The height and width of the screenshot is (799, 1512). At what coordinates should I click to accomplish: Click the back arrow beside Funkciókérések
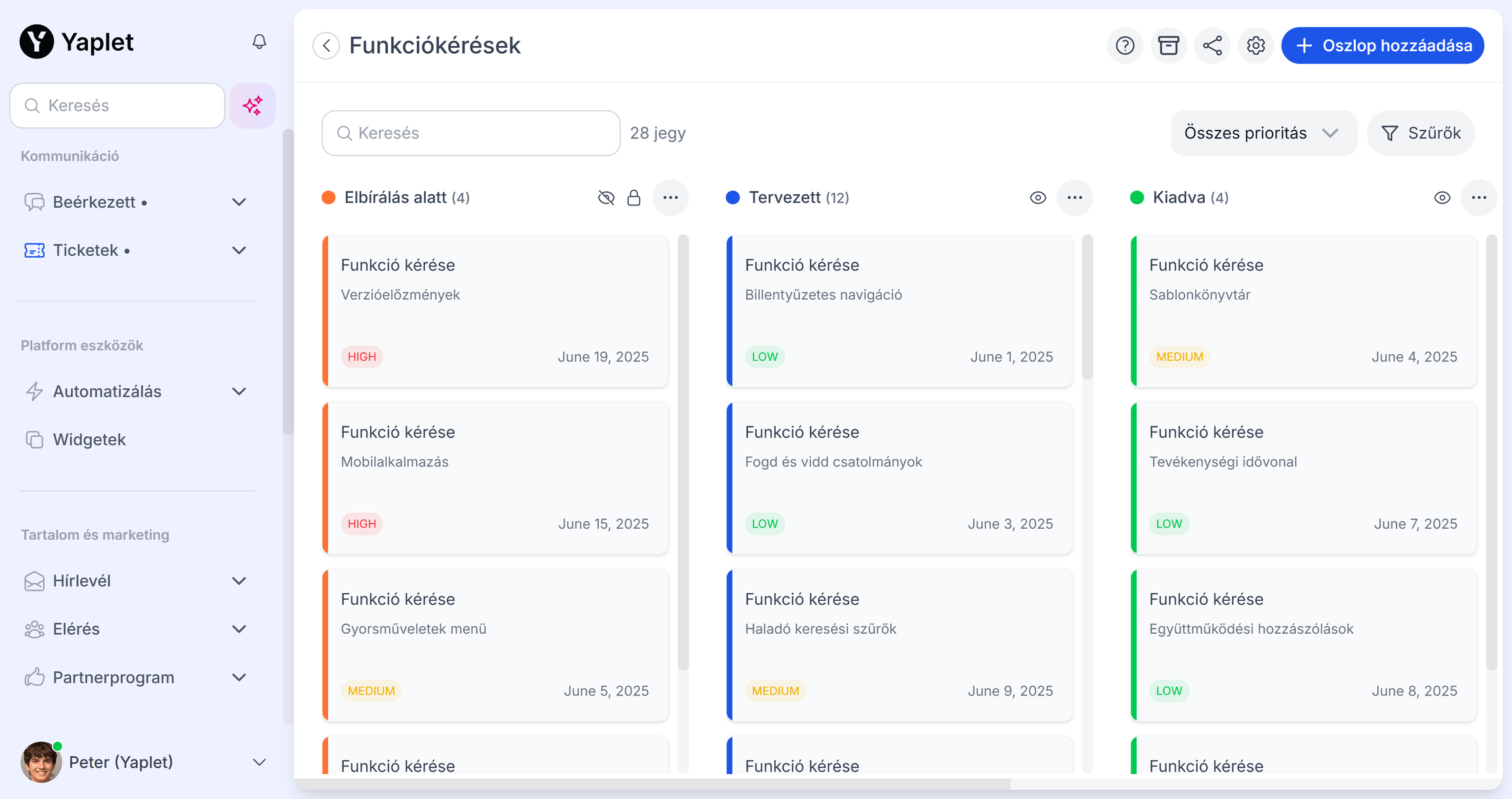pyautogui.click(x=326, y=45)
